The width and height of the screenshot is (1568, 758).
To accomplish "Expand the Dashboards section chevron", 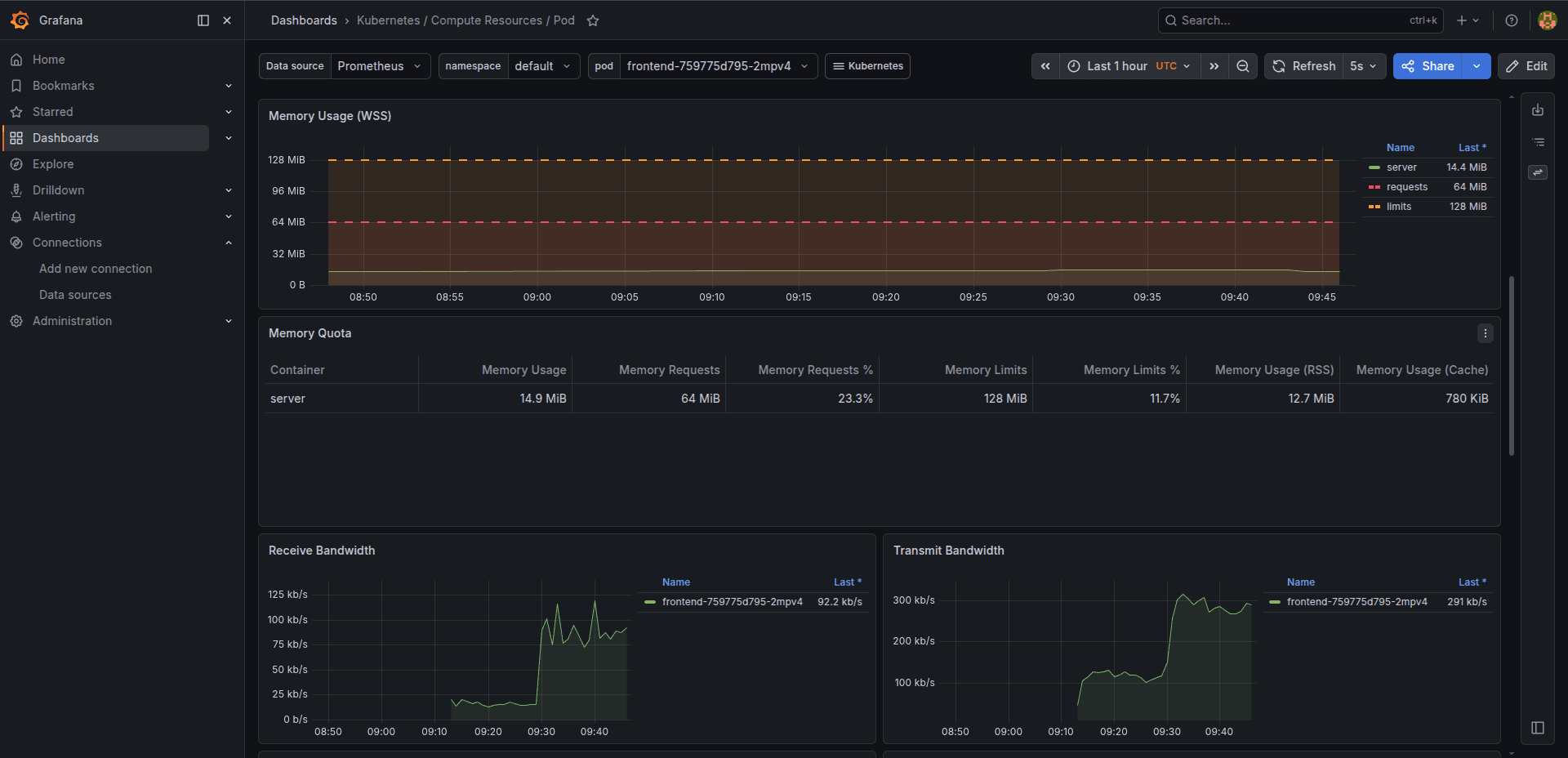I will click(x=229, y=138).
